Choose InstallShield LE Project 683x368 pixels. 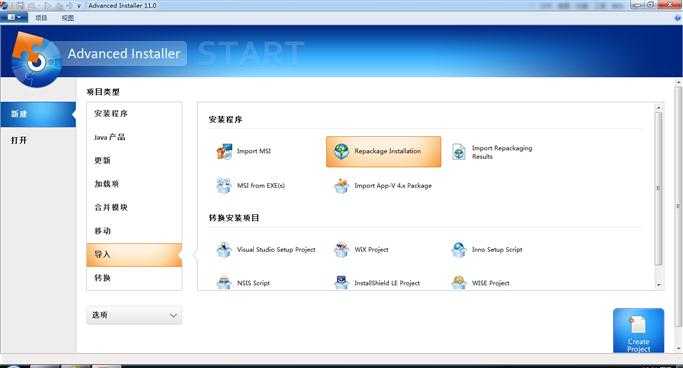tap(377, 283)
